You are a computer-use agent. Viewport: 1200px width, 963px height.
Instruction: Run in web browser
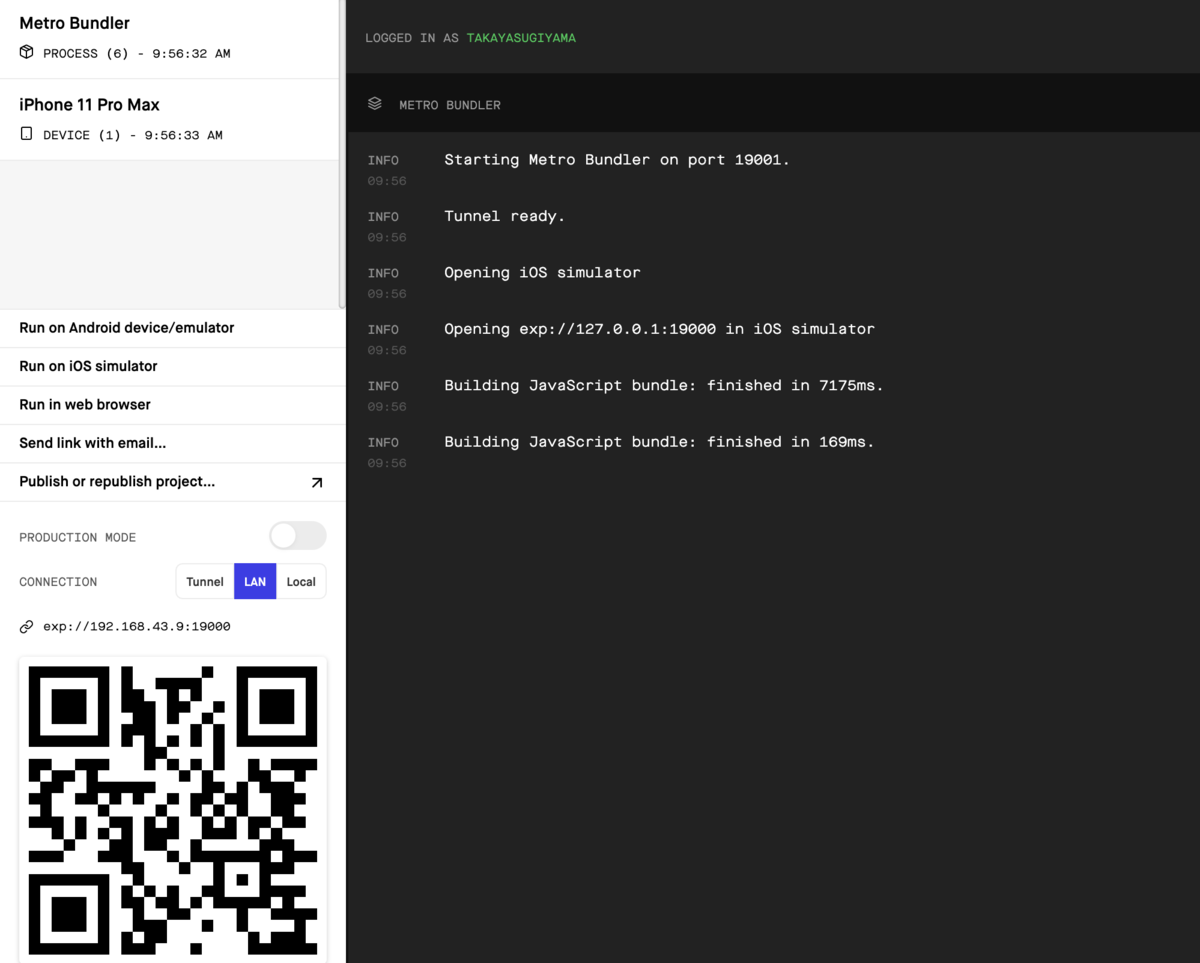(172, 405)
